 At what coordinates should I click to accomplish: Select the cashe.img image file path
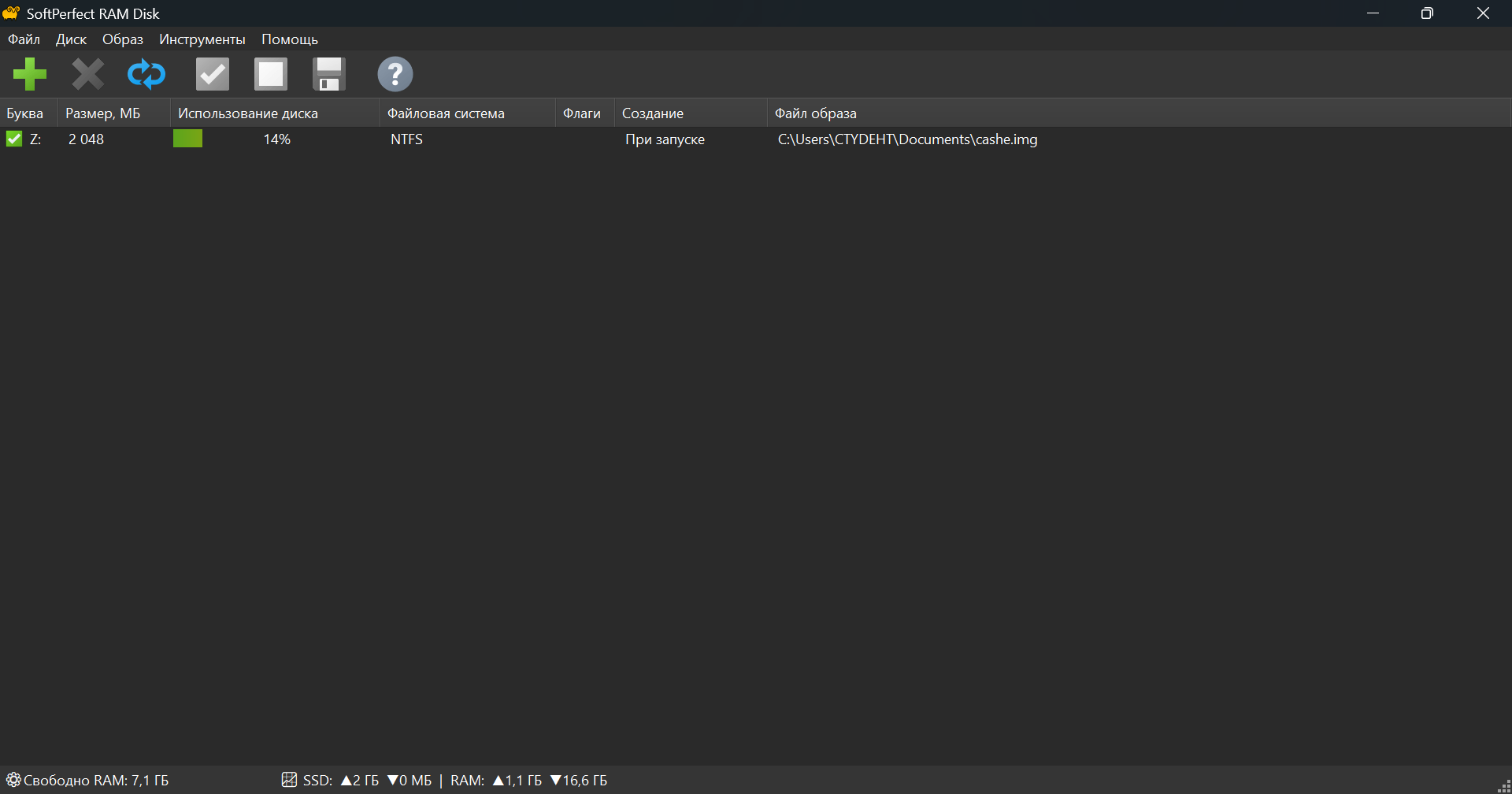click(907, 139)
